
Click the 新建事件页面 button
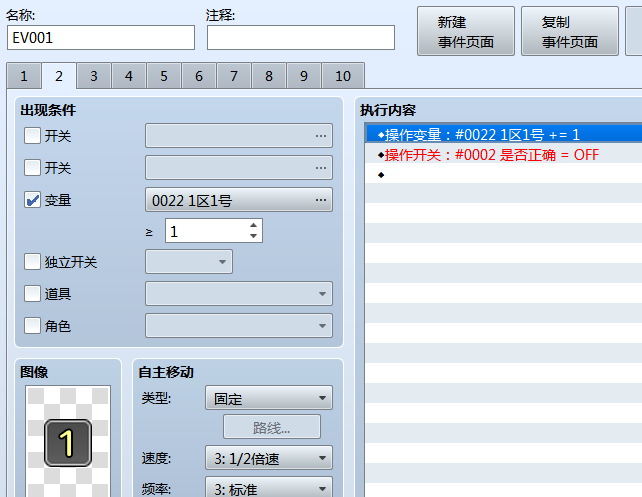click(466, 31)
